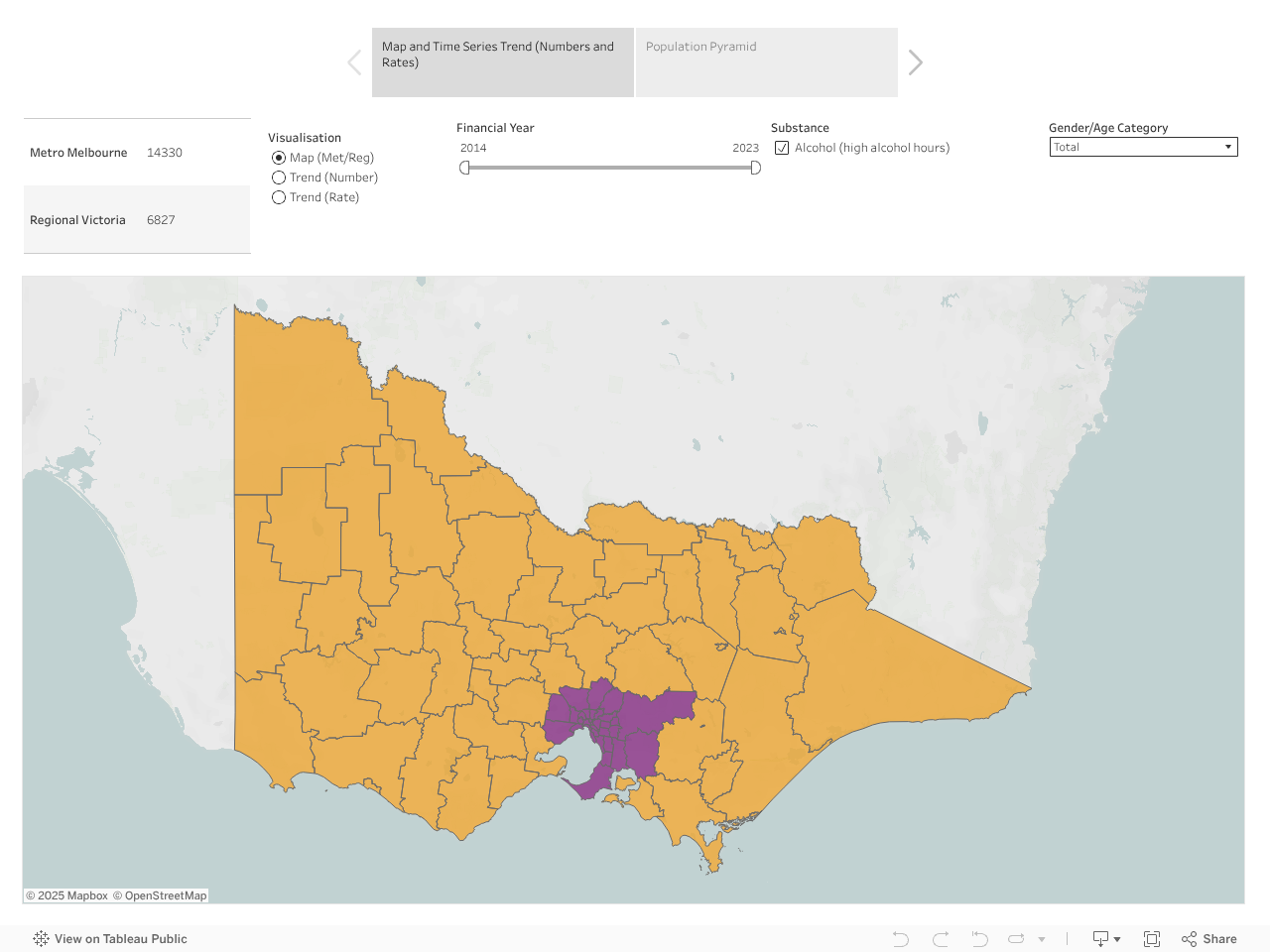Screen dimensions: 1270x952
Task: Click the previous story point arrow
Action: pyautogui.click(x=354, y=62)
